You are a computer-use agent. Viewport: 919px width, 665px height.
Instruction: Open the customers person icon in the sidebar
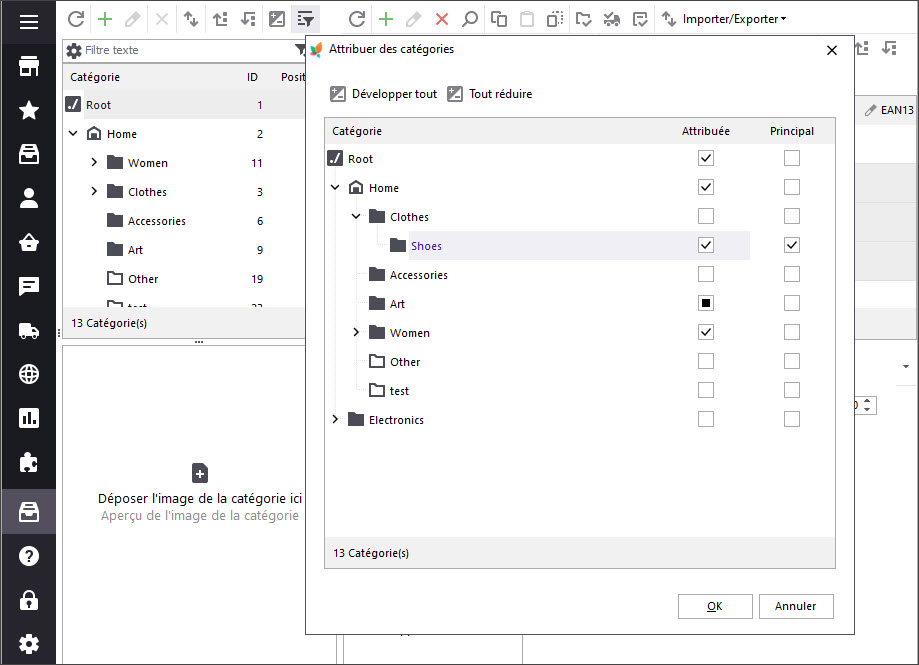pyautogui.click(x=29, y=198)
